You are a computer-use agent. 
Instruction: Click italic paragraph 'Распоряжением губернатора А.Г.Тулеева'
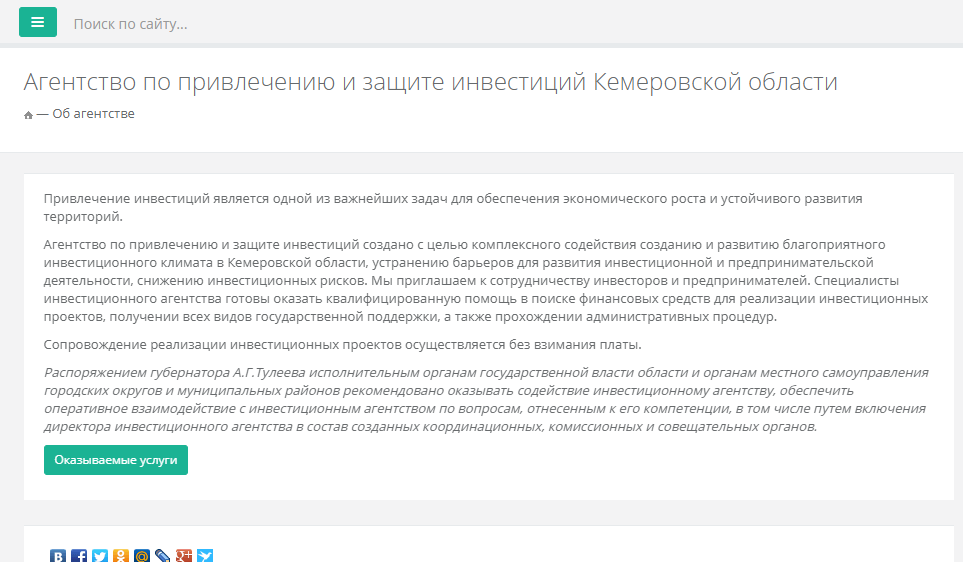[x=486, y=399]
